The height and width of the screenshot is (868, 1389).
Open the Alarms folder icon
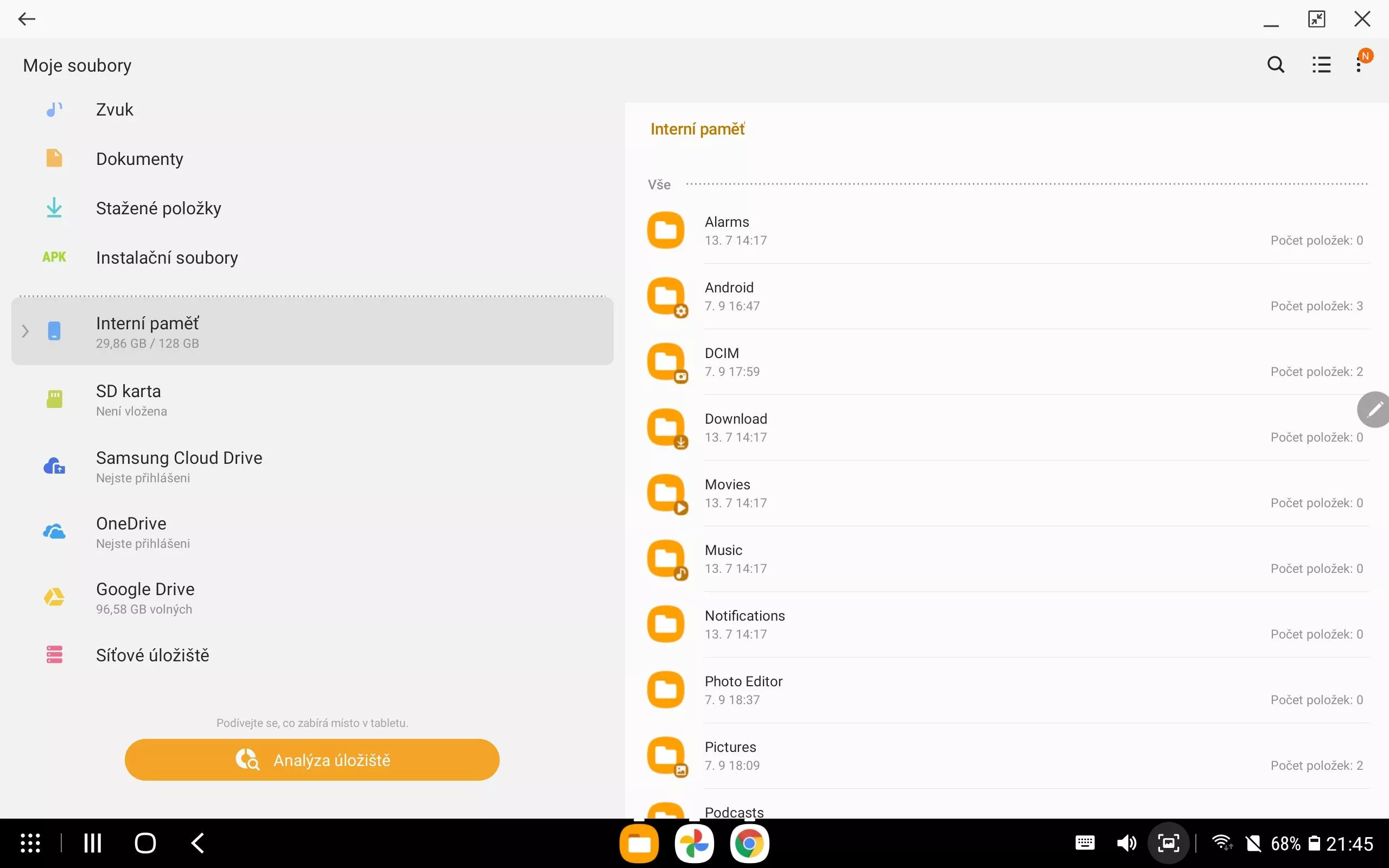coord(666,230)
